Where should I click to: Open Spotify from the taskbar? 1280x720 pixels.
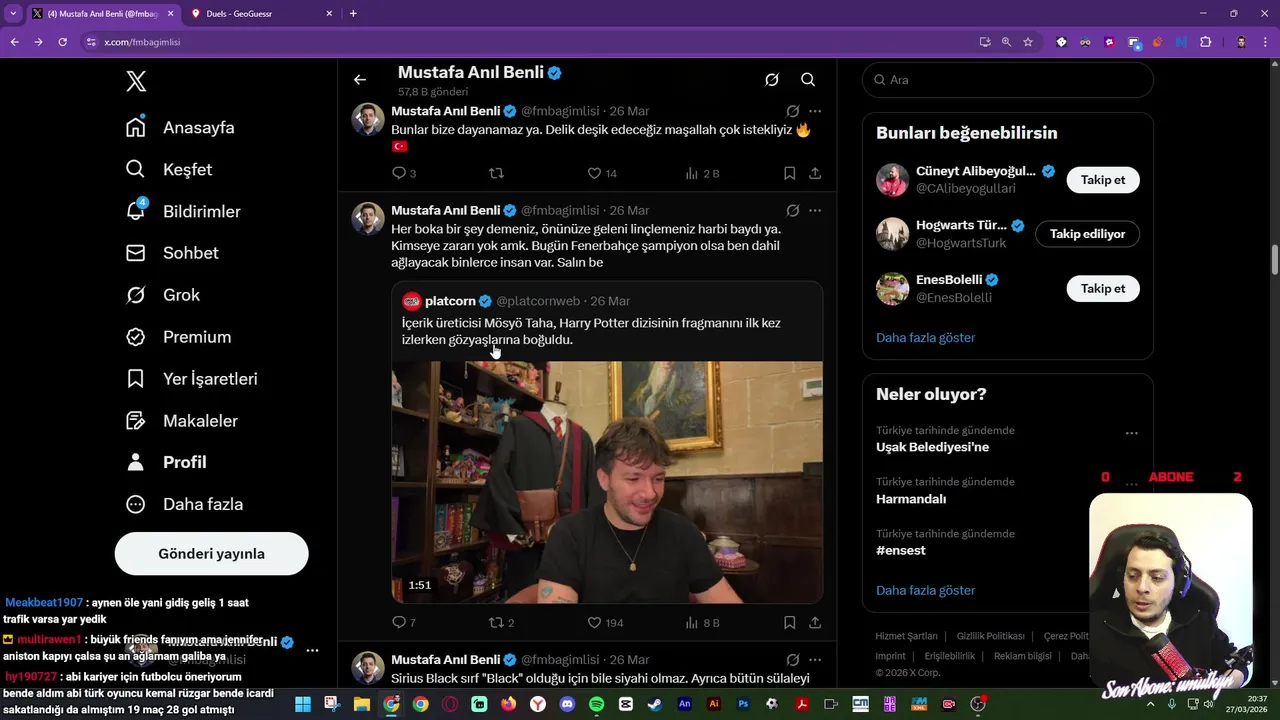pyautogui.click(x=597, y=704)
